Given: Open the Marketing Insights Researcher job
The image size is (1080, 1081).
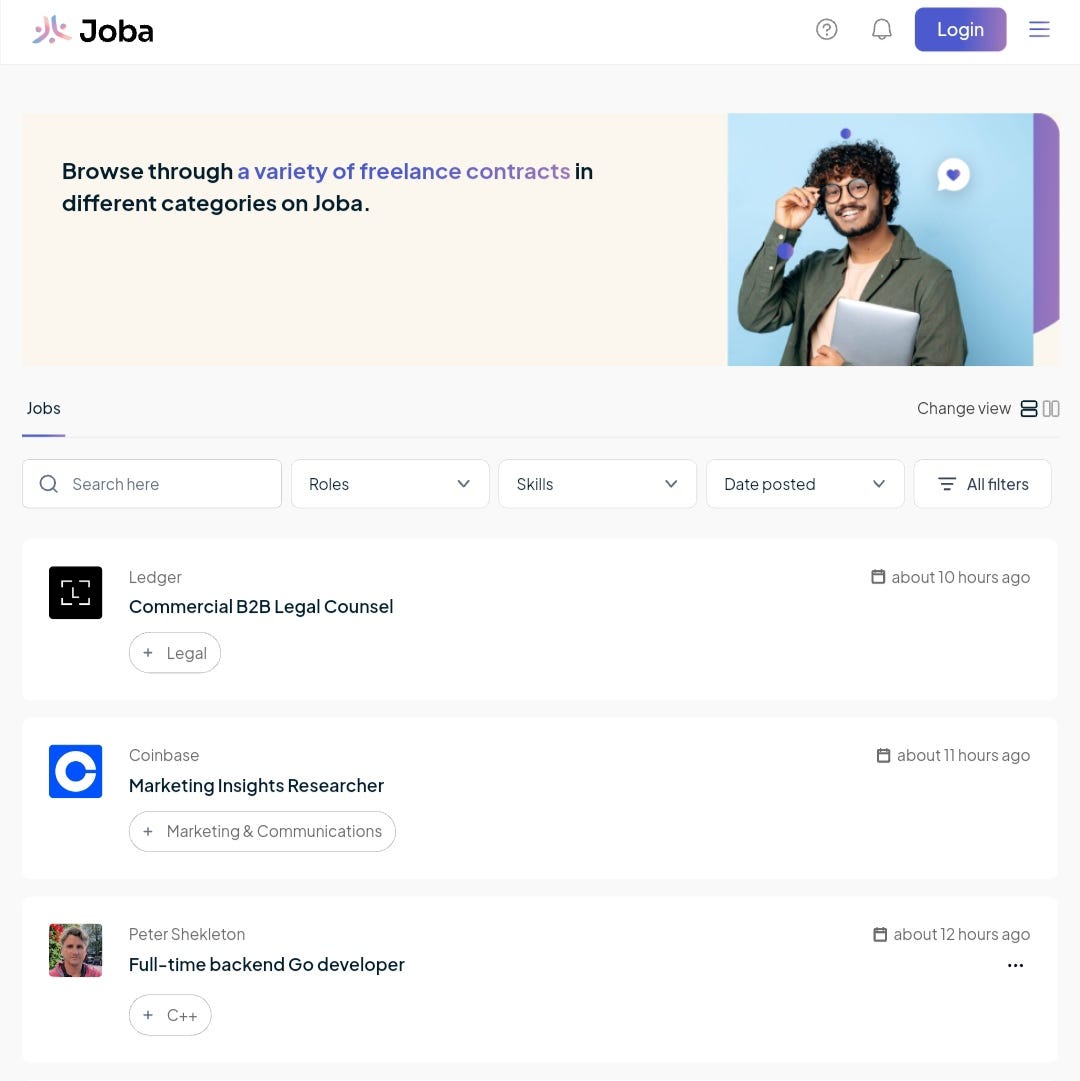Looking at the screenshot, I should coord(256,785).
